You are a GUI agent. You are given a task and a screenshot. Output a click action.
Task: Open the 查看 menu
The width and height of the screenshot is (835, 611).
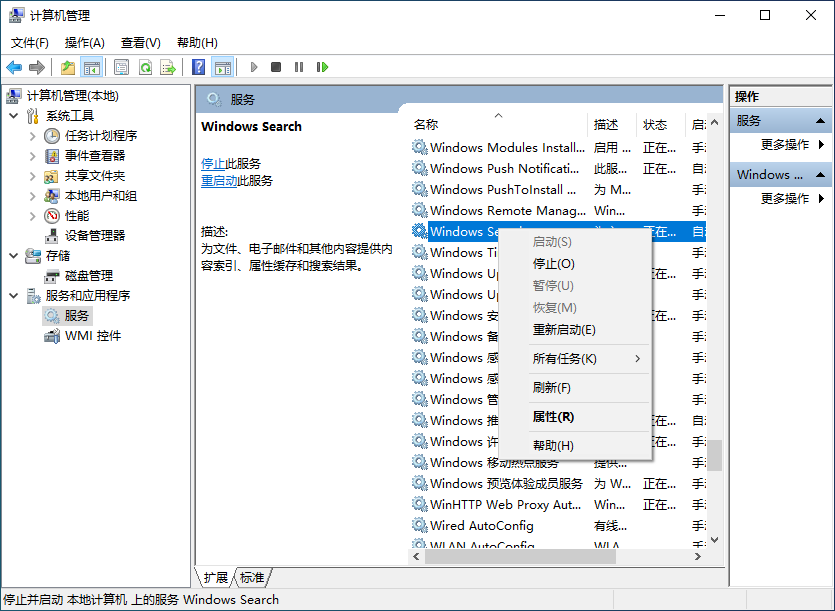click(x=139, y=42)
